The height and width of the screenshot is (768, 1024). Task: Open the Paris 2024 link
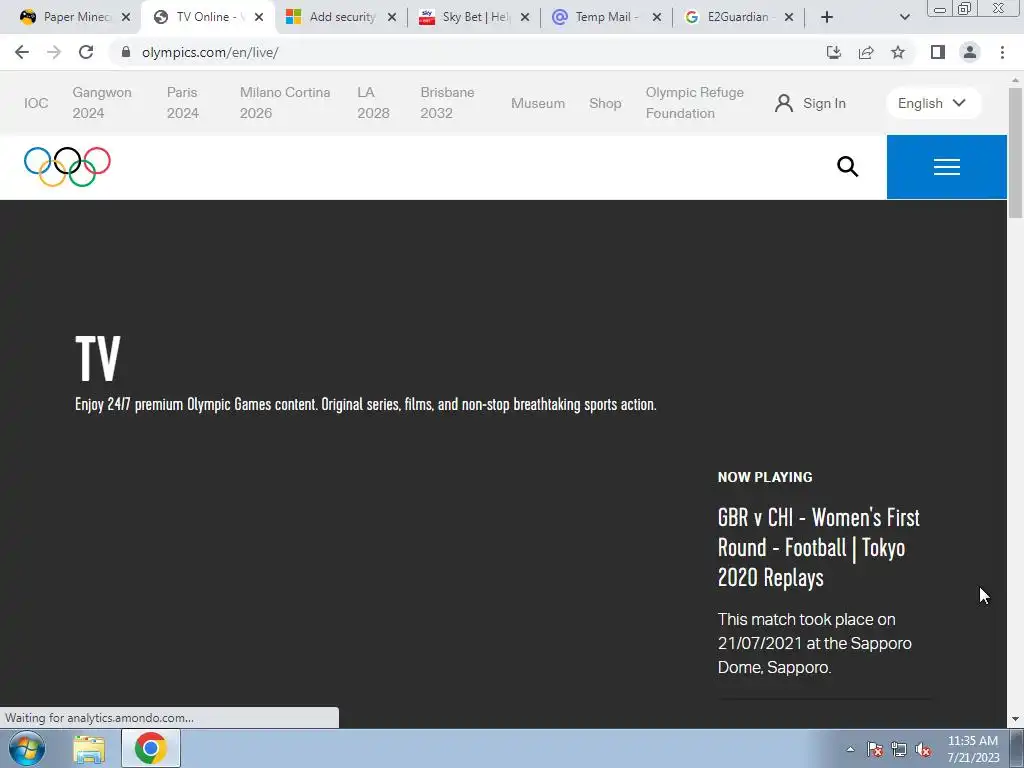click(183, 103)
